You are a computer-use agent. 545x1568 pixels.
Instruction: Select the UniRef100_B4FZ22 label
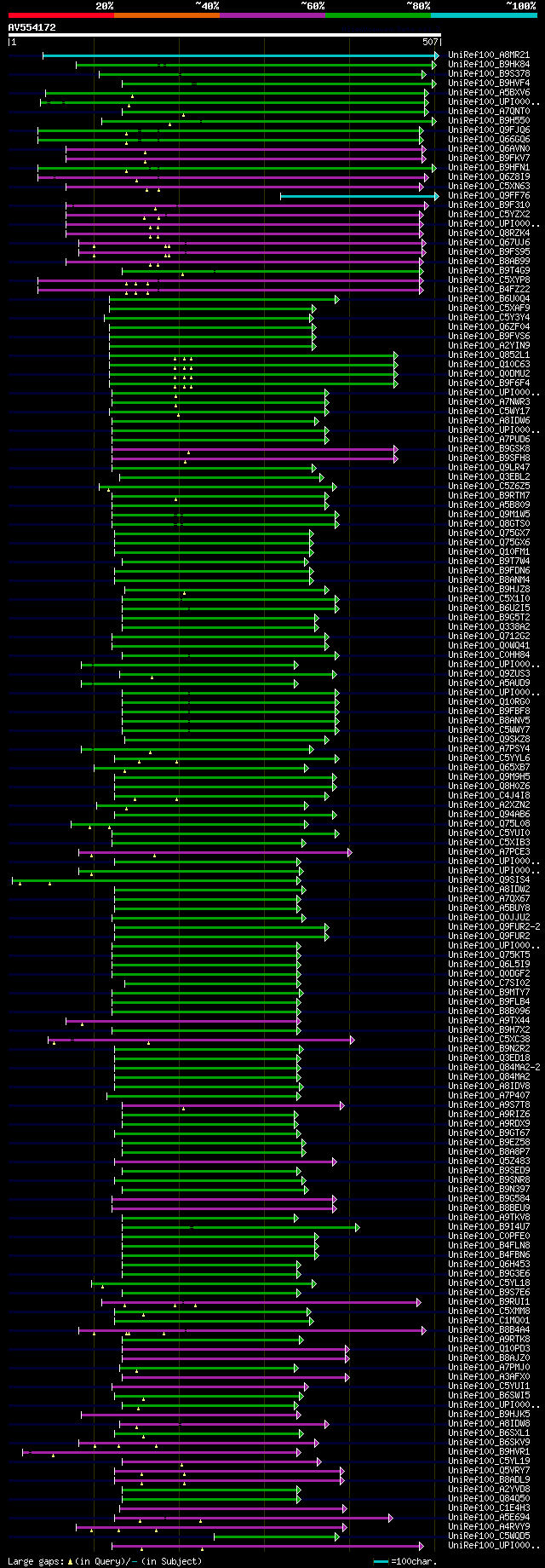489,290
